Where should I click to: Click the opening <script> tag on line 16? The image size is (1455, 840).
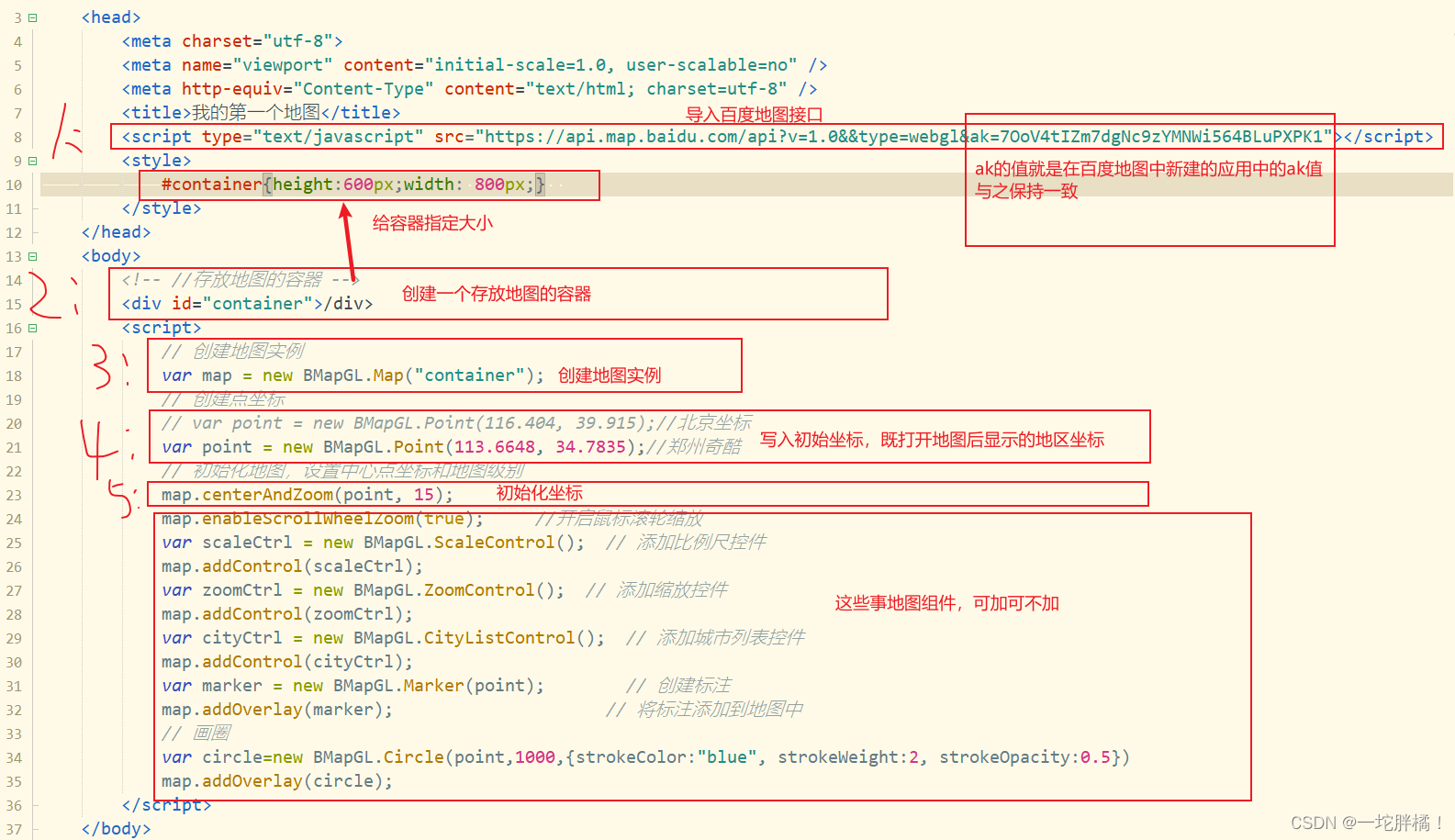(x=162, y=328)
